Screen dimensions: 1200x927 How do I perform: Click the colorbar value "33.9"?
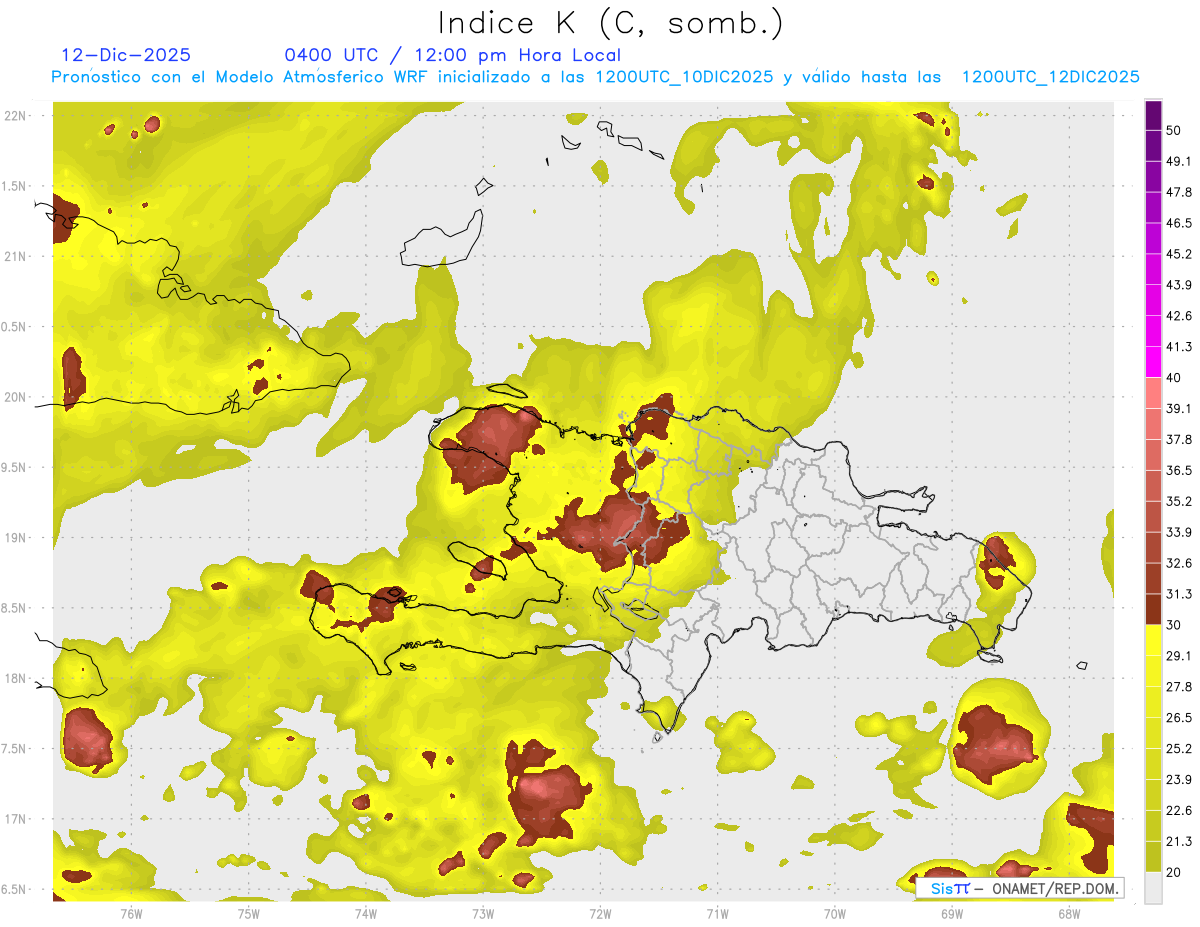(1179, 532)
